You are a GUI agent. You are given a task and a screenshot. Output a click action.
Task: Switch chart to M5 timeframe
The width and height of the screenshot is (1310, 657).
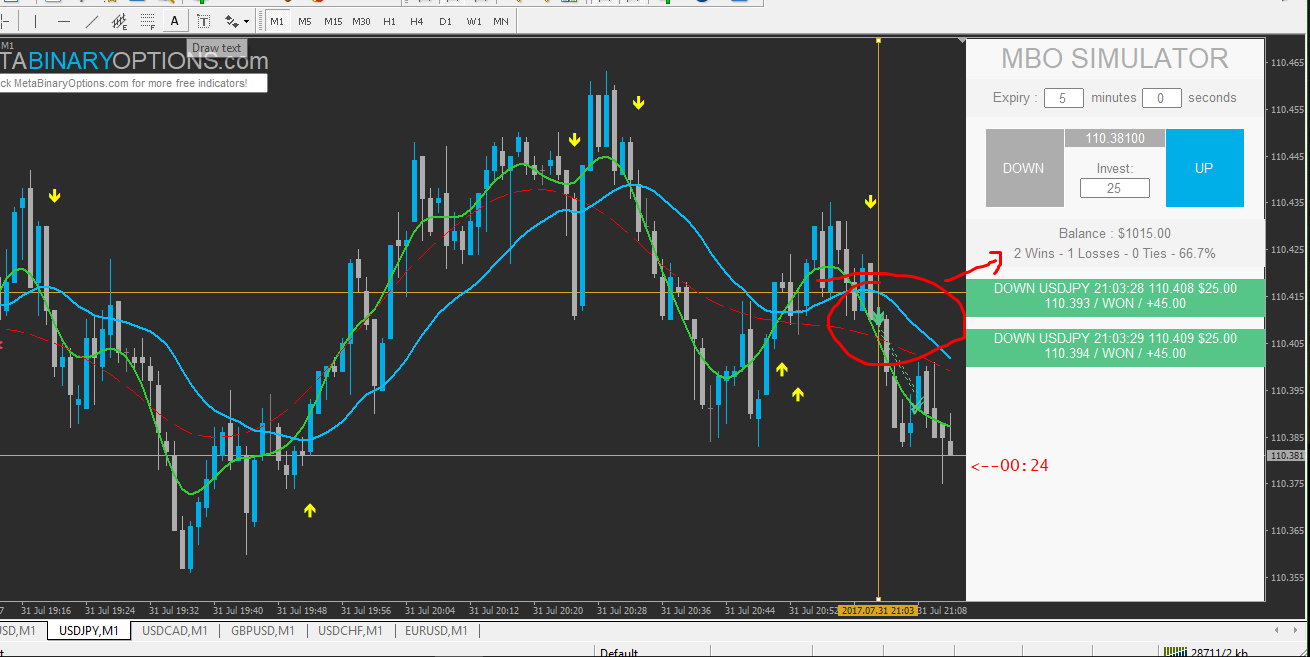click(304, 21)
